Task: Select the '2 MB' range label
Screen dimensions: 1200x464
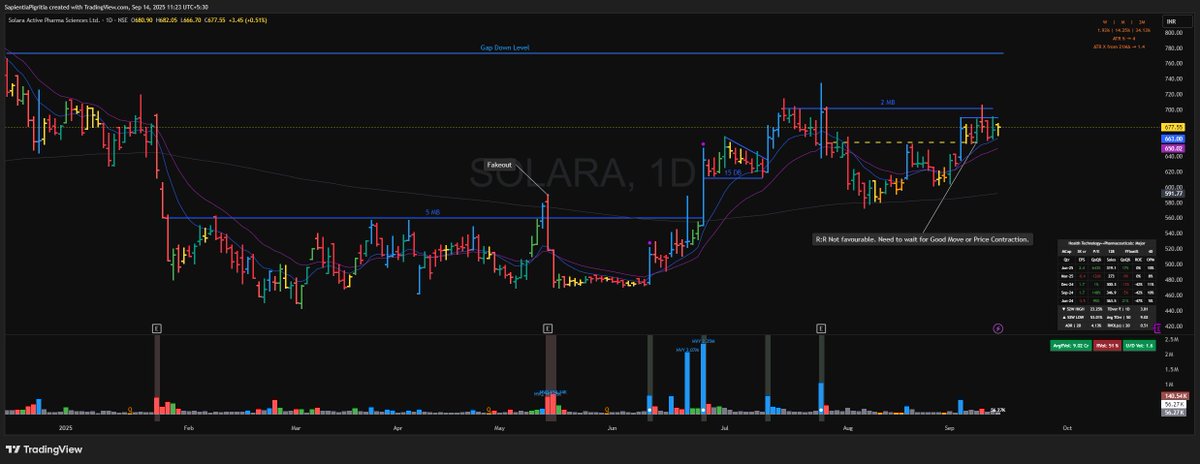Action: click(887, 102)
